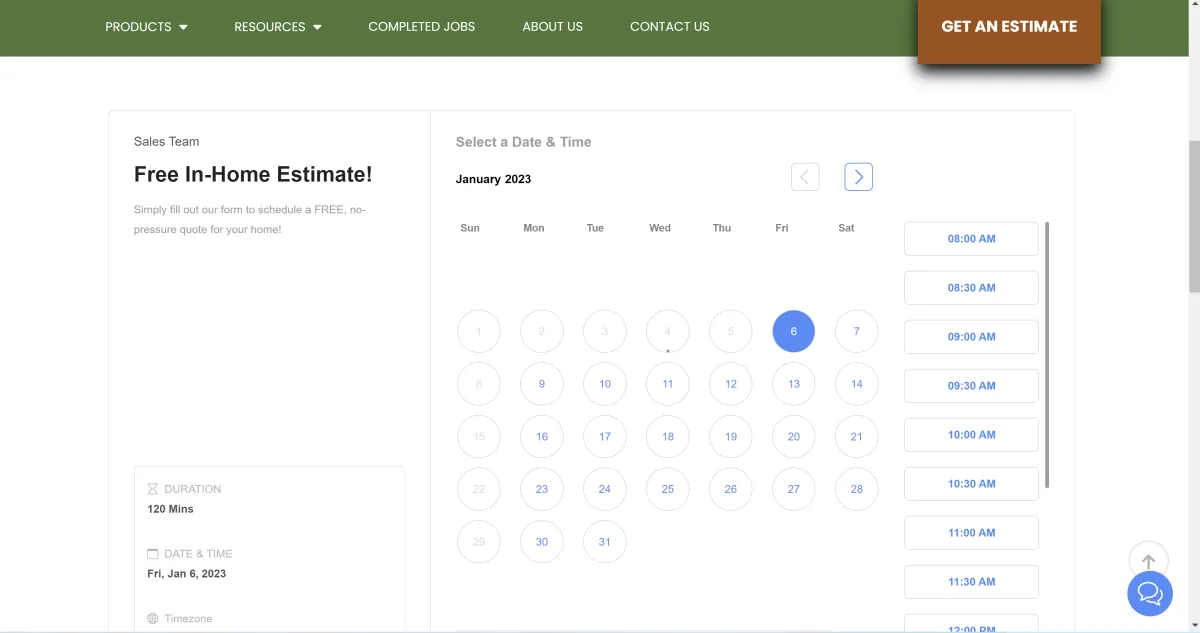Image resolution: width=1200 pixels, height=633 pixels.
Task: Select the 10:30 AM time slot
Action: click(x=971, y=484)
